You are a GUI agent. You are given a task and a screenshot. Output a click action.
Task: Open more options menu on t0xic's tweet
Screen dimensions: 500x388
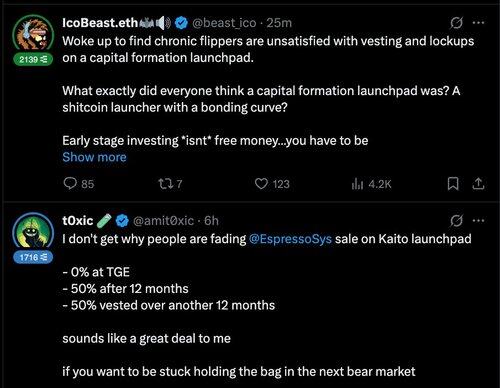[x=478, y=220]
